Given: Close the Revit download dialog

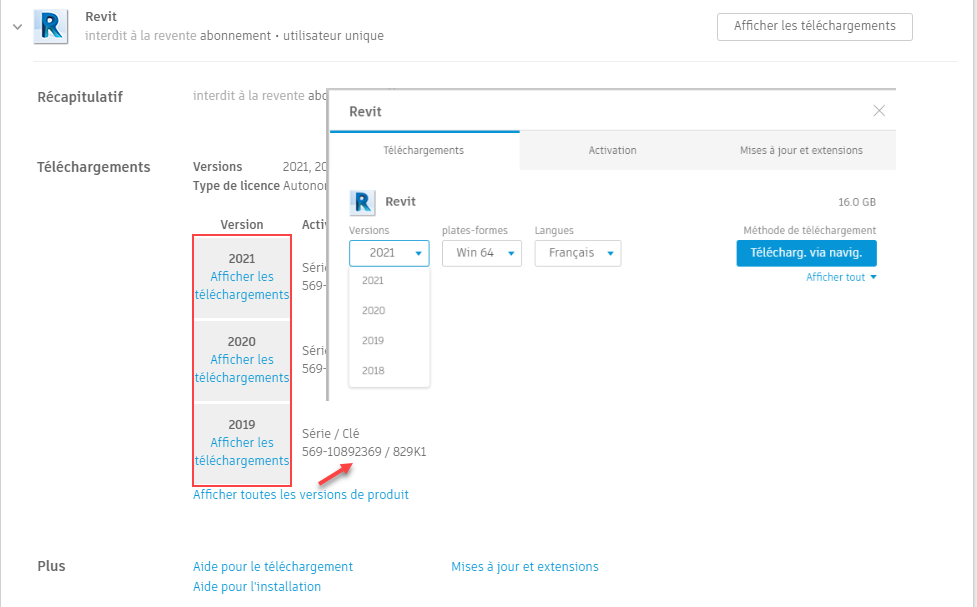Looking at the screenshot, I should 879,111.
